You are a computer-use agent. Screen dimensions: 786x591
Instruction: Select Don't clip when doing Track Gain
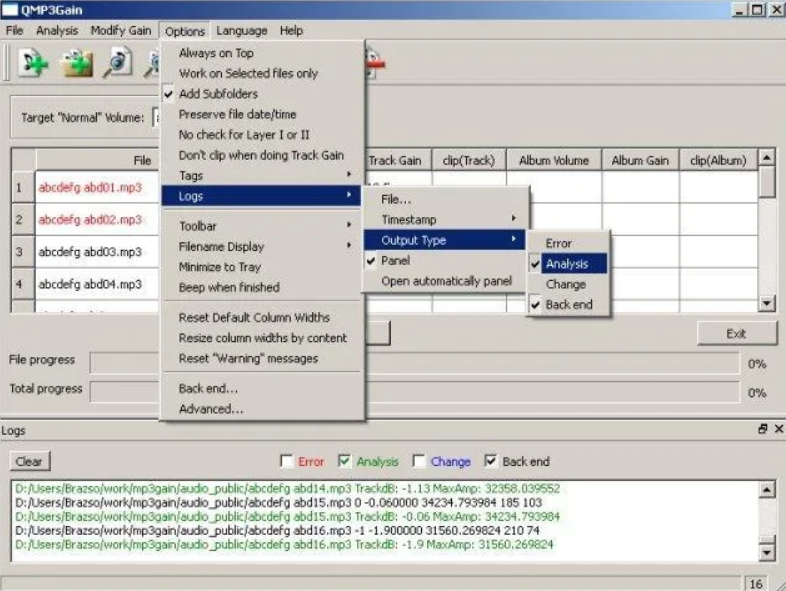point(261,155)
